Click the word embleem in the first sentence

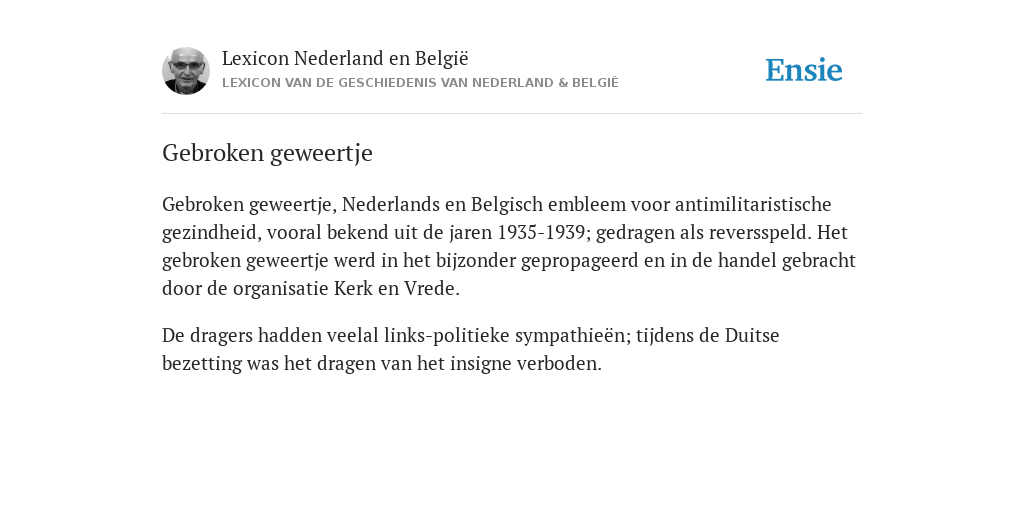[586, 204]
